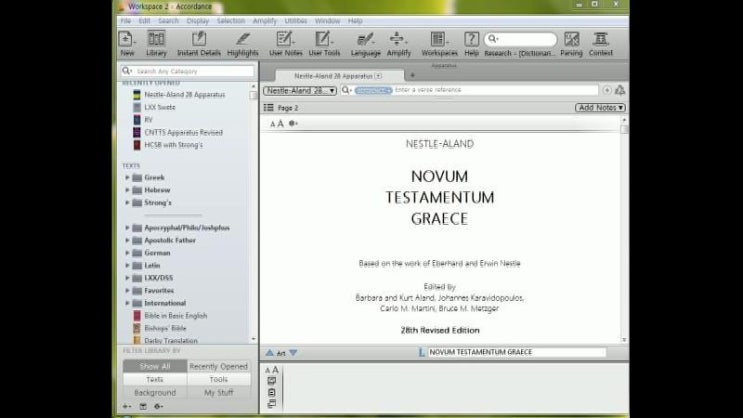Screen dimensions: 743x418
Task: Open LXX Swete from recently opened
Action: [x=160, y=107]
